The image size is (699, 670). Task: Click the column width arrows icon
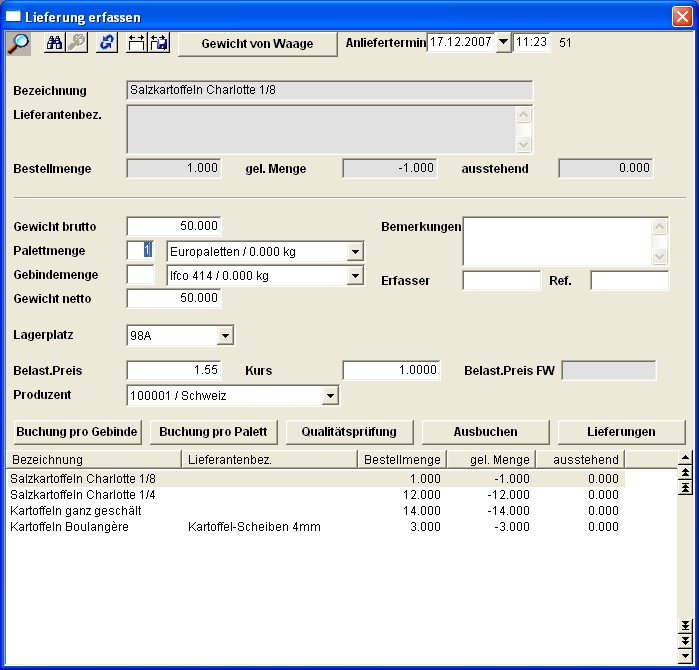pyautogui.click(x=136, y=43)
